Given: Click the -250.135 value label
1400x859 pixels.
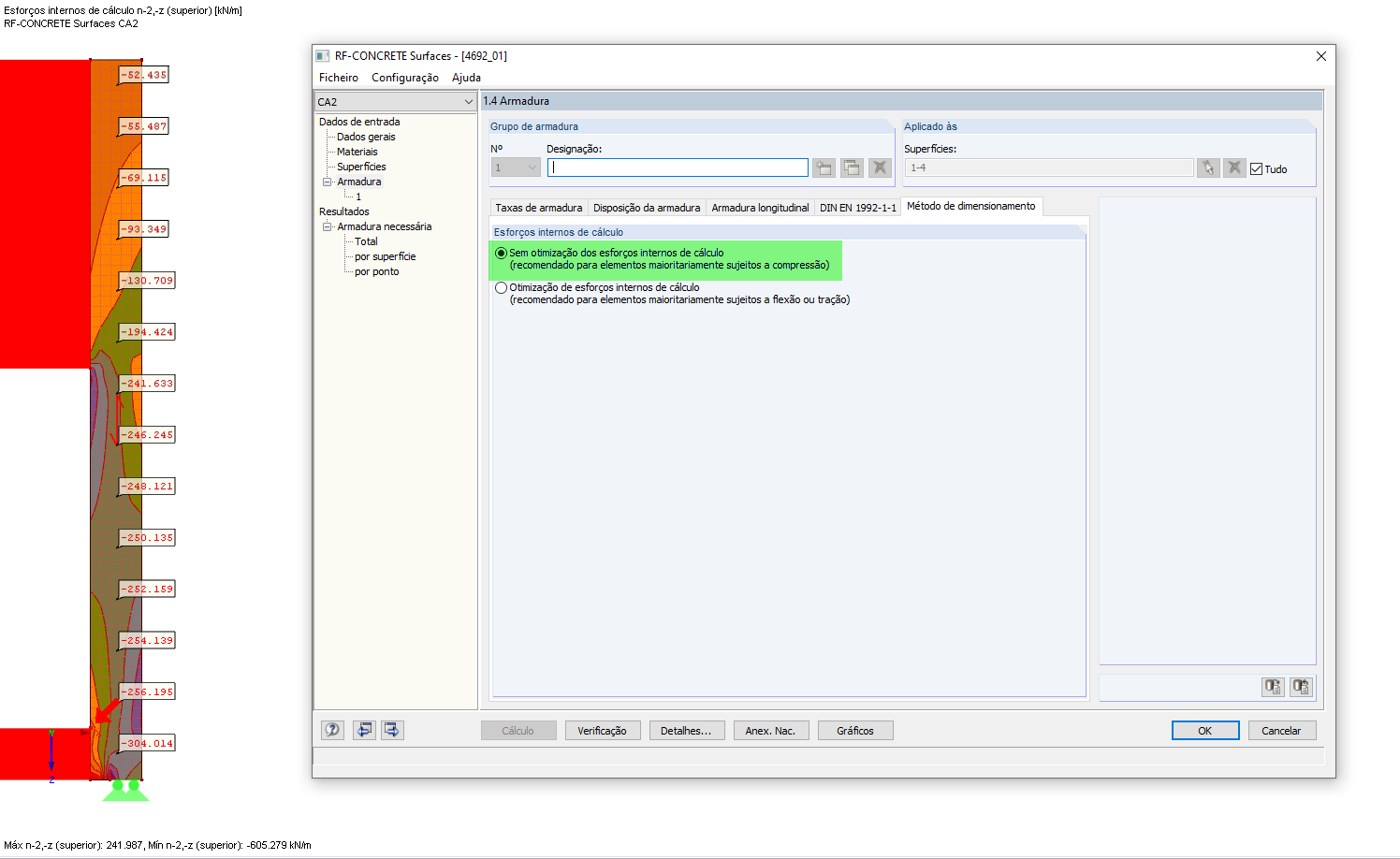Looking at the screenshot, I should point(147,538).
